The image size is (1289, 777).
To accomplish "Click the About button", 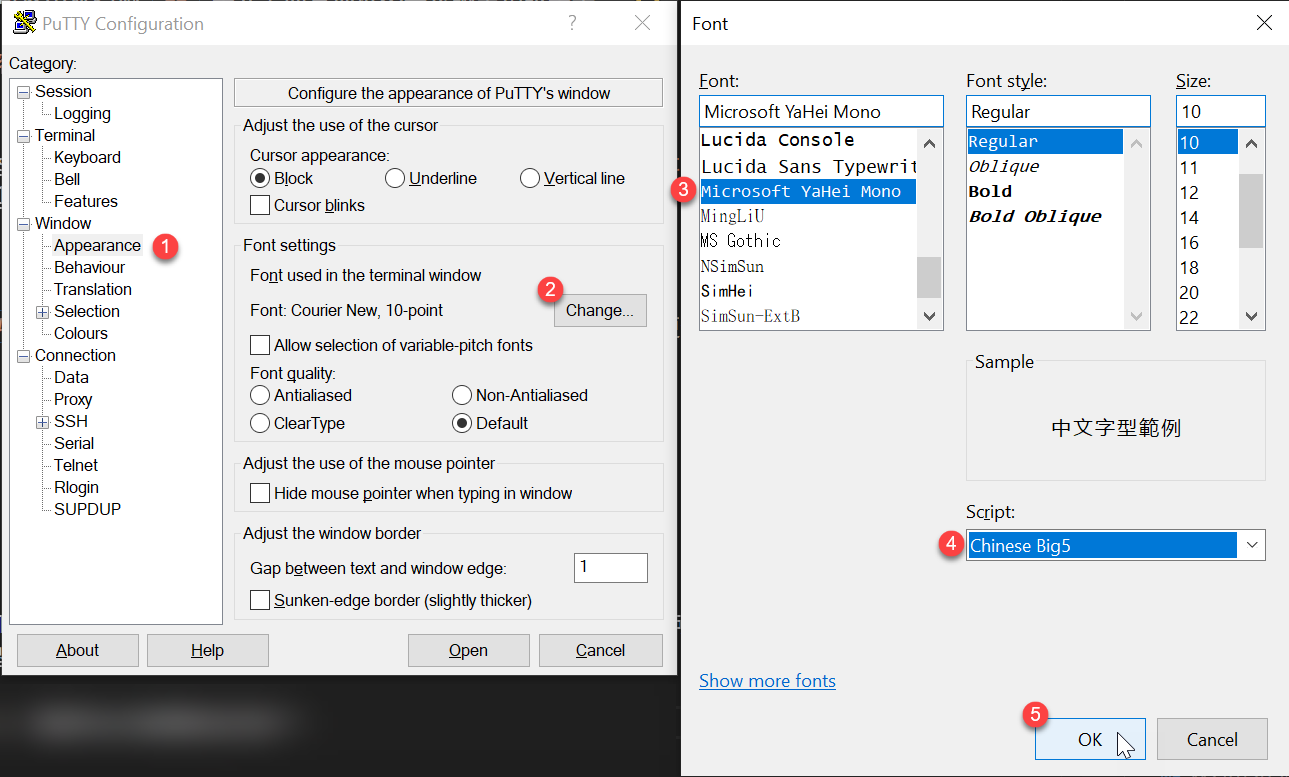I will (x=77, y=650).
